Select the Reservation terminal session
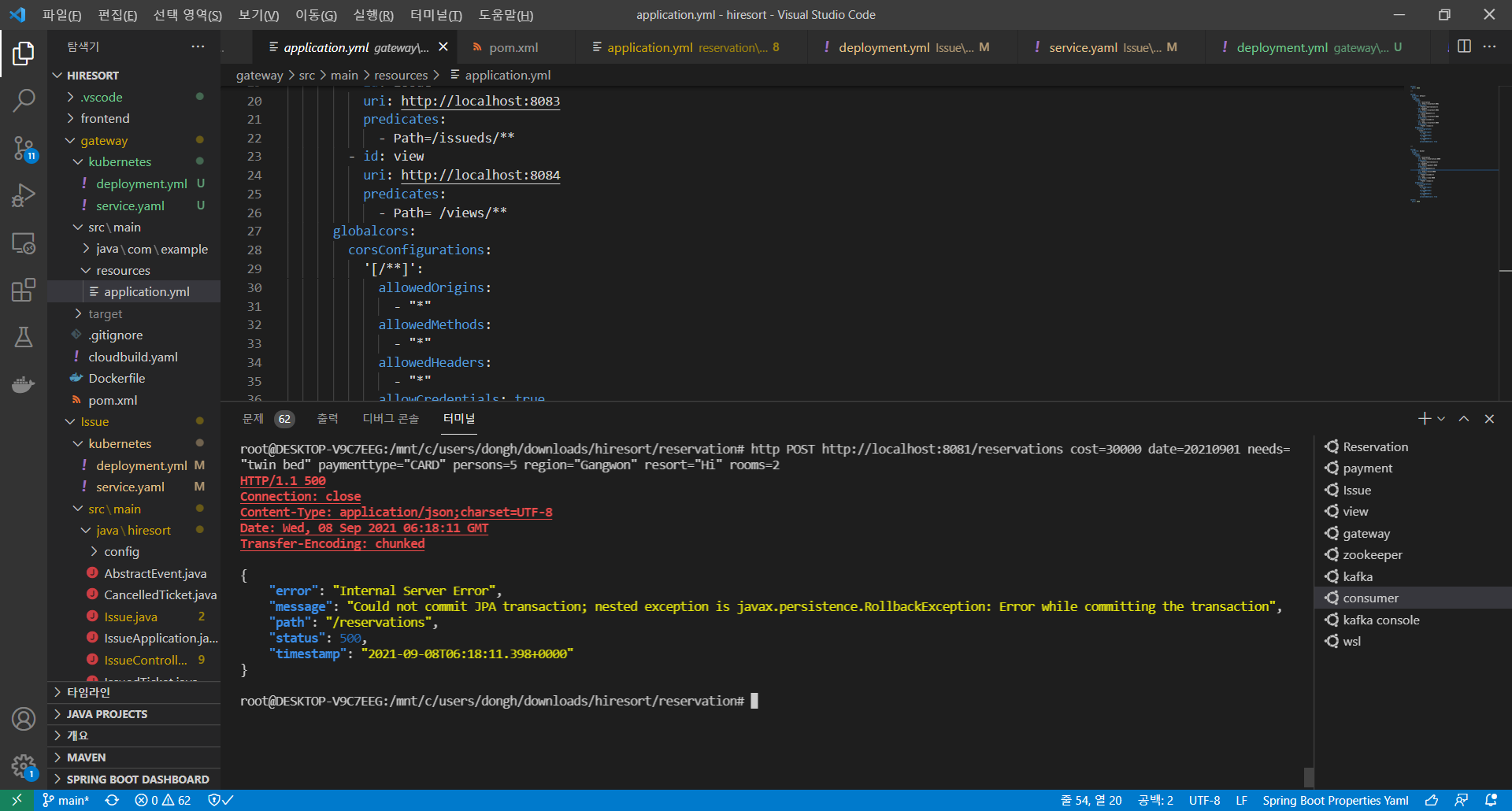 (1374, 446)
